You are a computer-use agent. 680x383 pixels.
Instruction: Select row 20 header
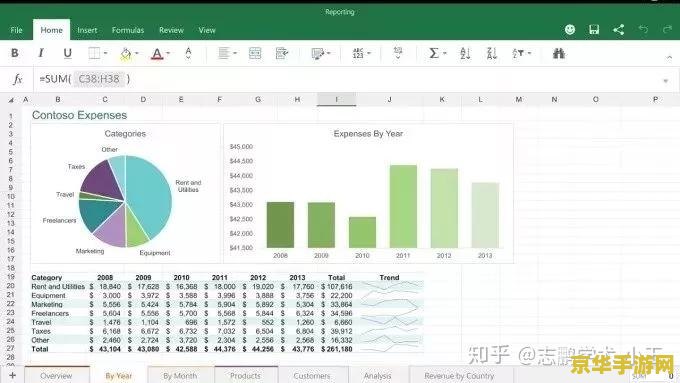point(11,285)
